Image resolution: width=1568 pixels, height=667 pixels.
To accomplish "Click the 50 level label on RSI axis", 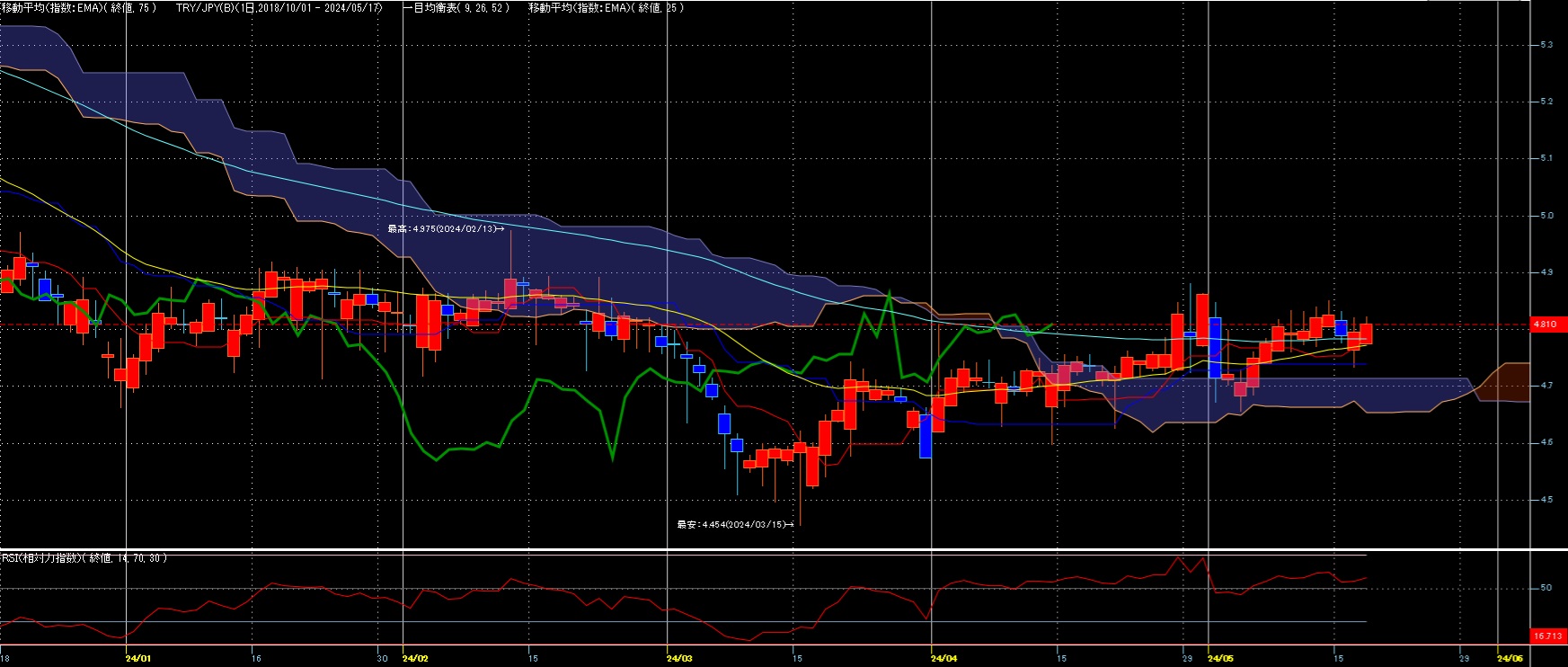I will (1546, 588).
